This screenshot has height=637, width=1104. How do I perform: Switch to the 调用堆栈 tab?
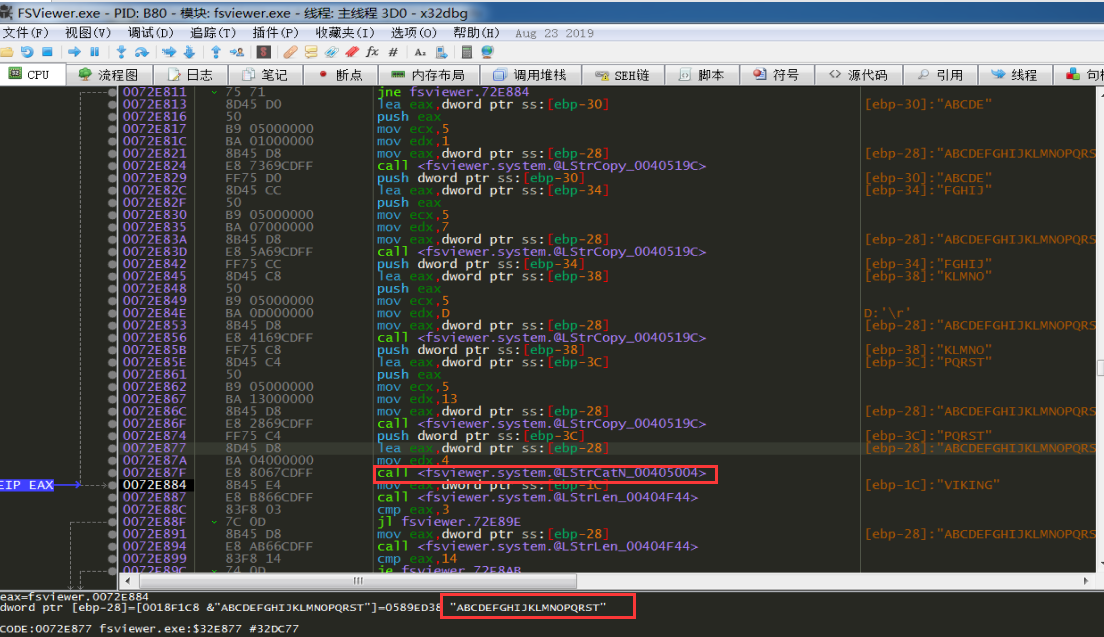(x=530, y=75)
